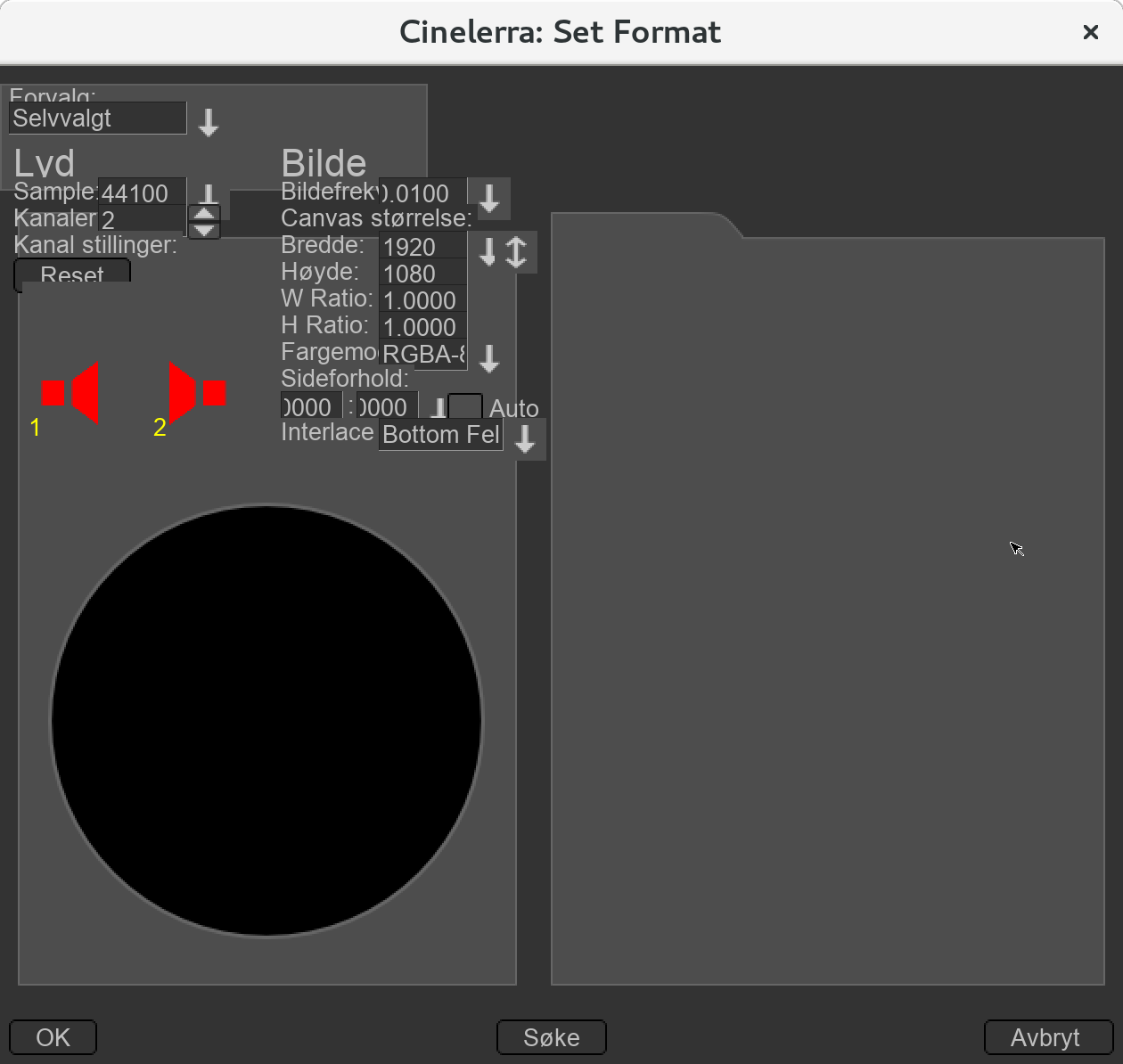This screenshot has height=1064, width=1123.
Task: Open the sample rate dropdown next to 44100
Action: point(209,194)
